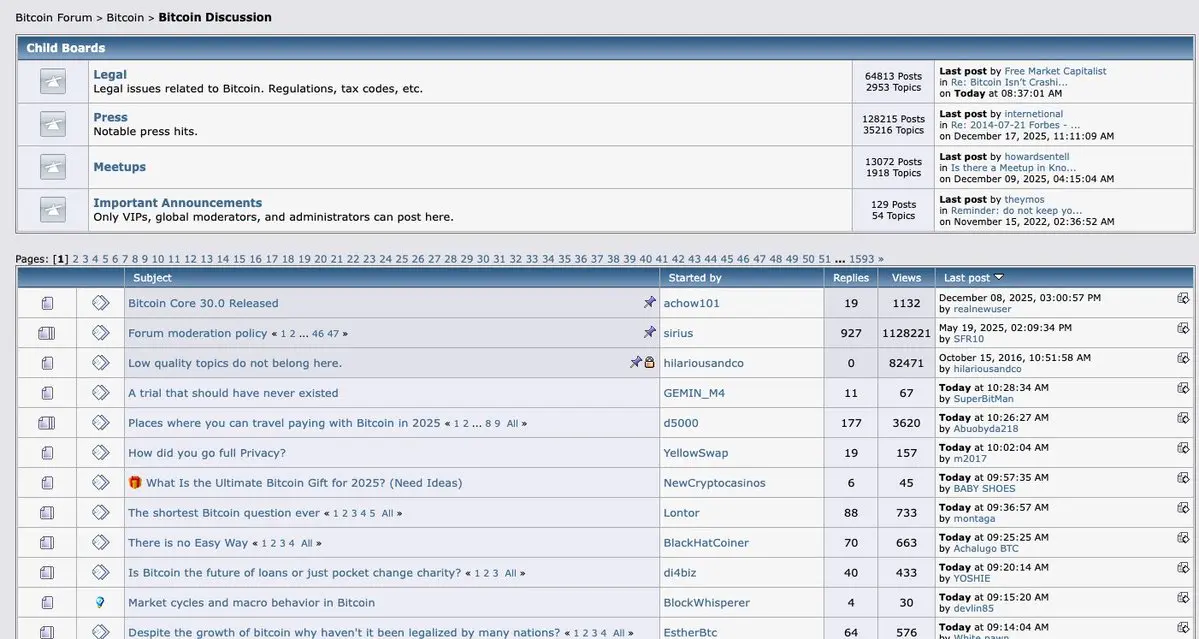The width and height of the screenshot is (1199, 639).
Task: Click the folder icon for The shortest Bitcoin question ever
Action: pos(47,513)
